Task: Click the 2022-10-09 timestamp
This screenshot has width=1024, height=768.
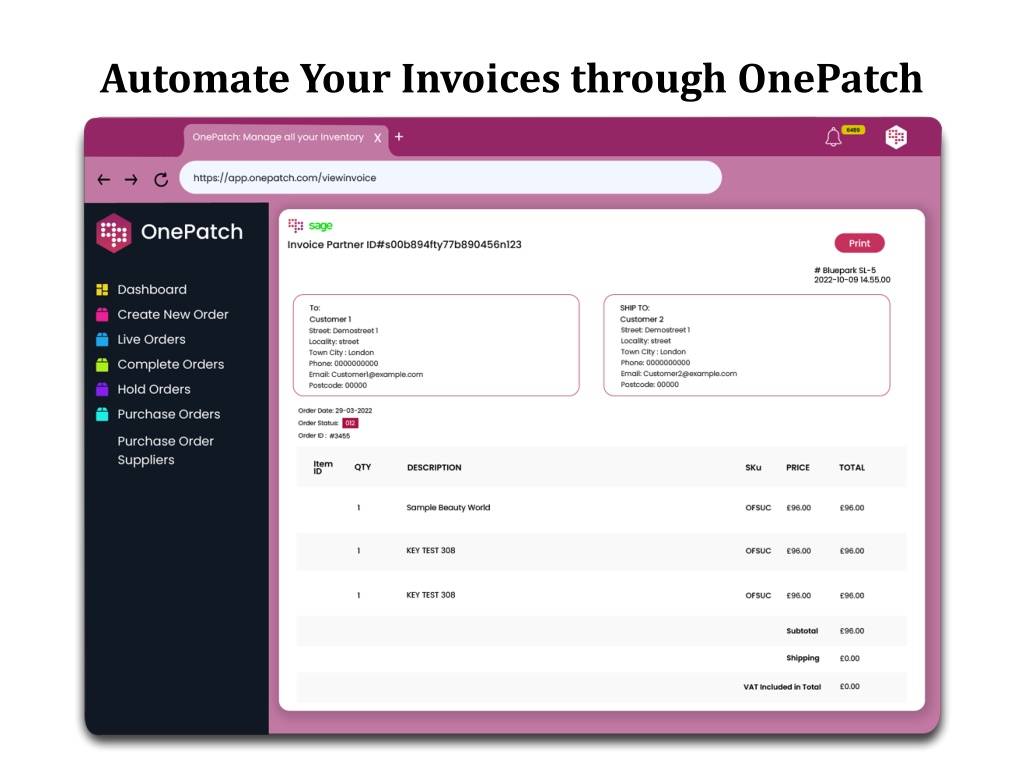Action: pos(852,280)
